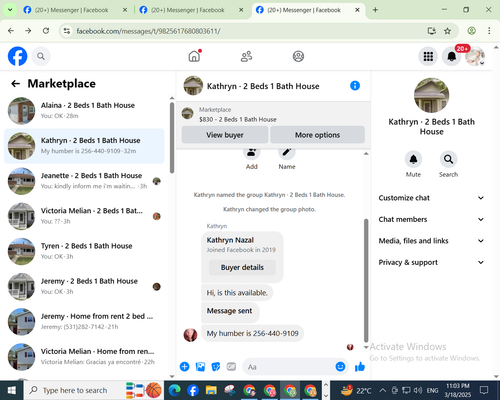This screenshot has height=400, width=500.
Task: Click the Add people icon in chat
Action: tap(252, 153)
